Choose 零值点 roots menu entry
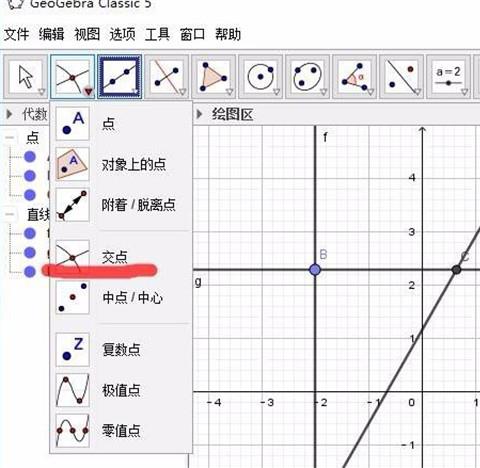The height and width of the screenshot is (468, 480). click(x=121, y=430)
